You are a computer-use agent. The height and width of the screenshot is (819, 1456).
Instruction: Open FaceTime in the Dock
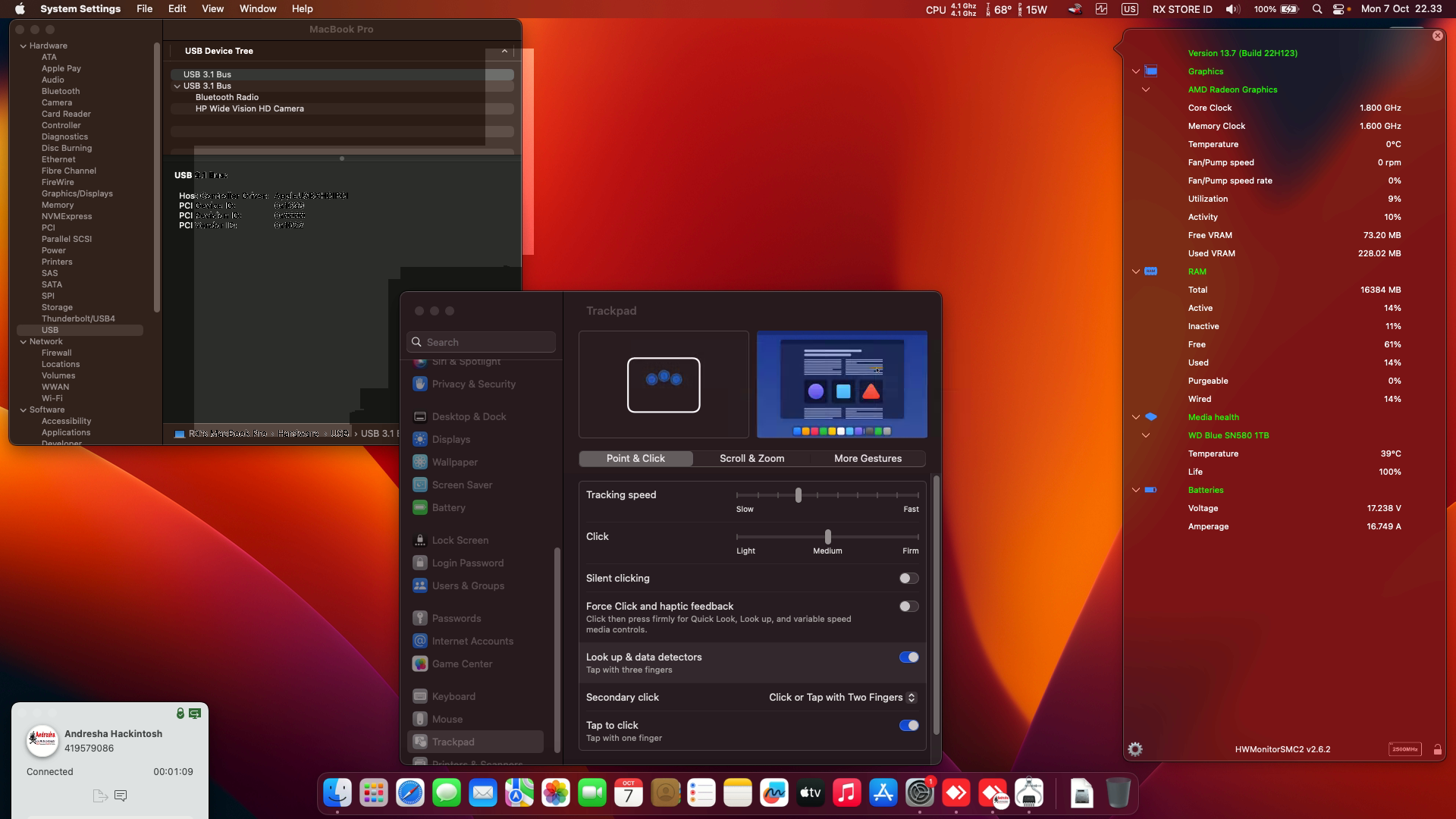coord(592,793)
